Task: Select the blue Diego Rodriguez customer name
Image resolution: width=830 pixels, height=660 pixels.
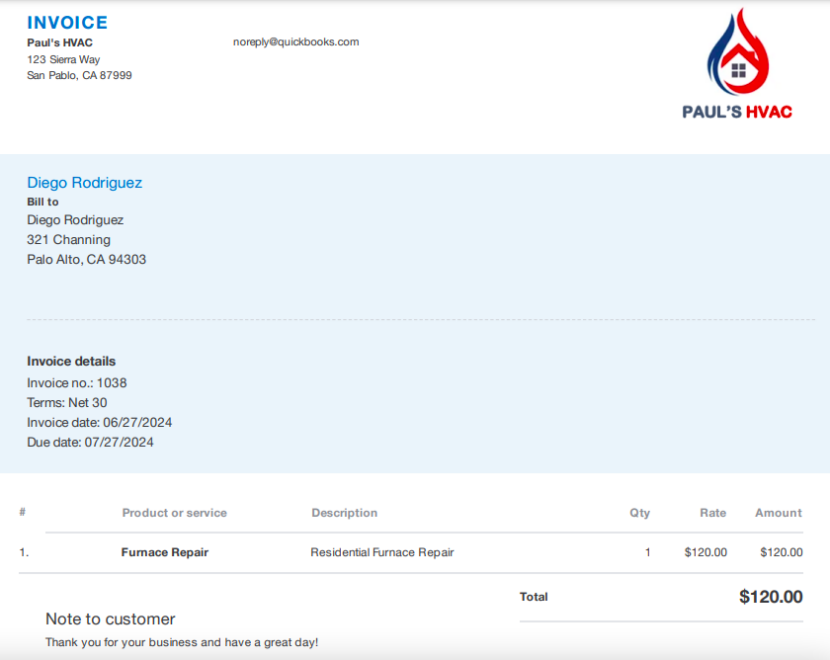Action: pyautogui.click(x=84, y=182)
